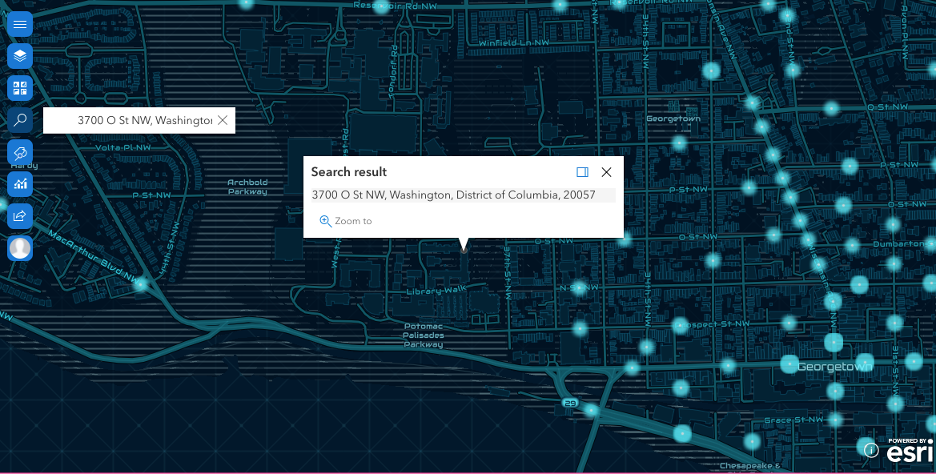
Task: Click the large Georgetown neighborhood label
Action: tap(835, 367)
